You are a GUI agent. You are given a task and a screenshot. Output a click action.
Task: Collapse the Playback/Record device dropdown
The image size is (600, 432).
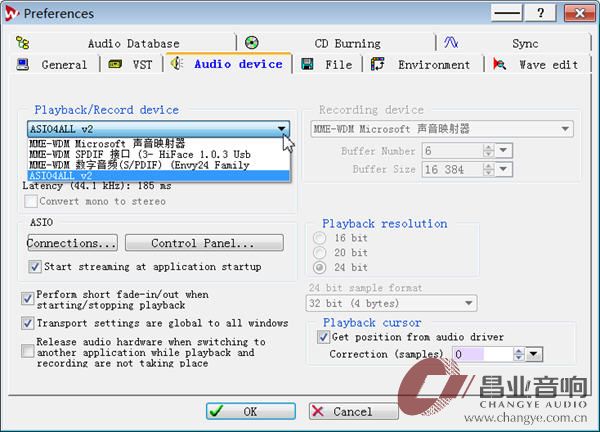point(282,129)
